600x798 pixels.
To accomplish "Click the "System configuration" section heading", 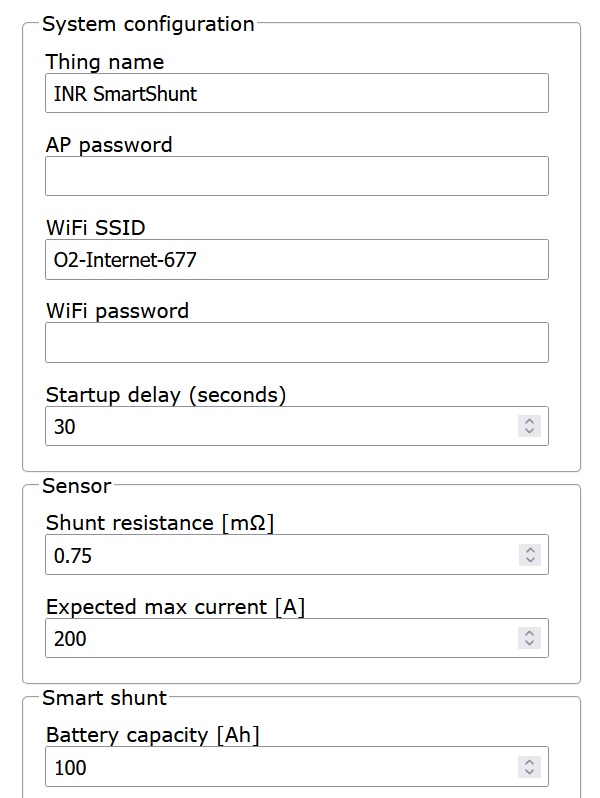I will click(148, 23).
